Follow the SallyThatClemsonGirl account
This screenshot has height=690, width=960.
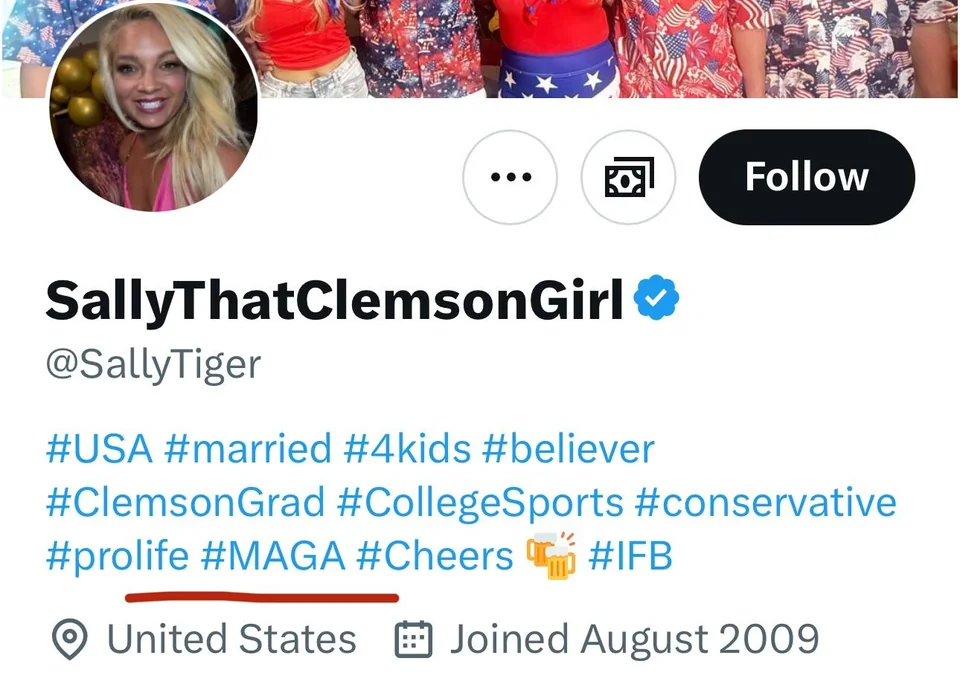point(806,177)
